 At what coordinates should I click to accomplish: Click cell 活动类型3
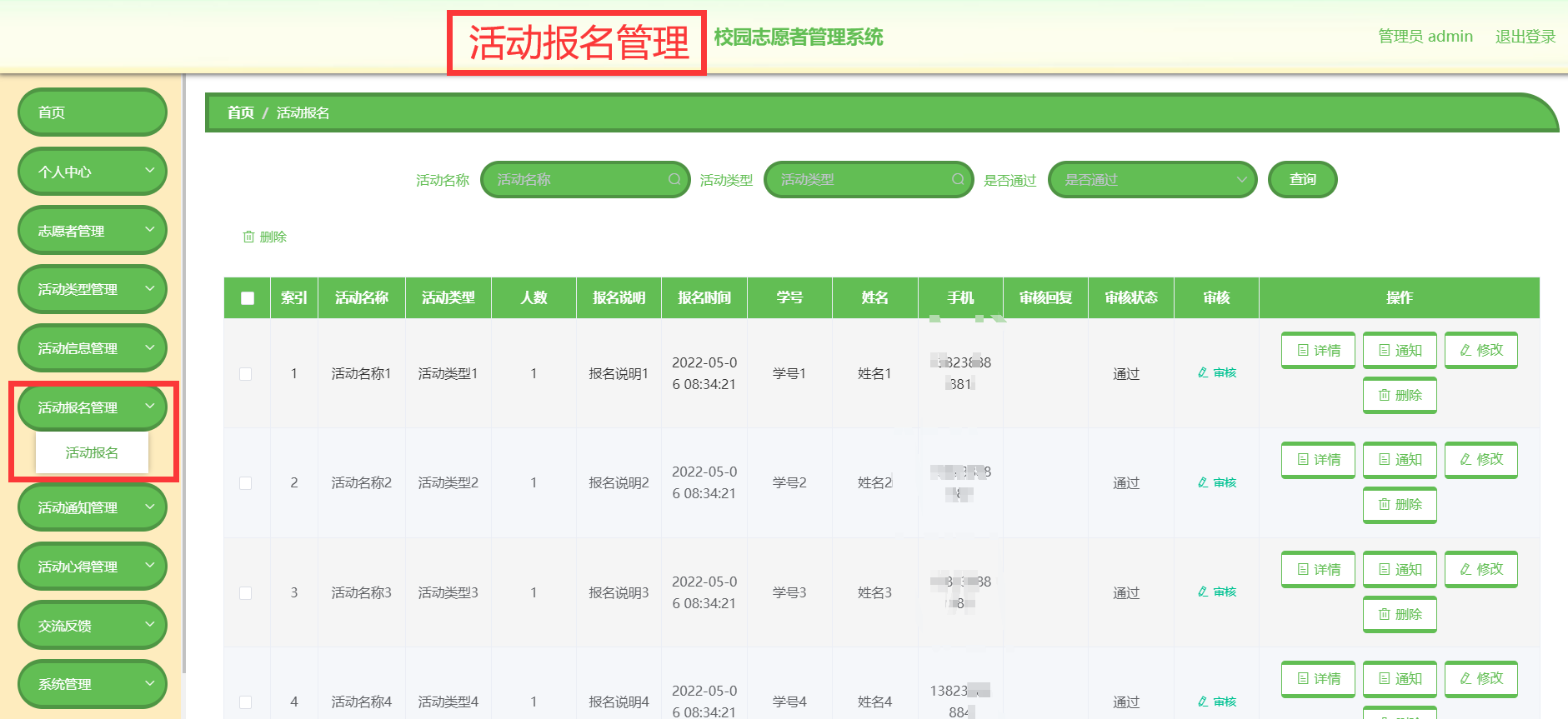[448, 593]
